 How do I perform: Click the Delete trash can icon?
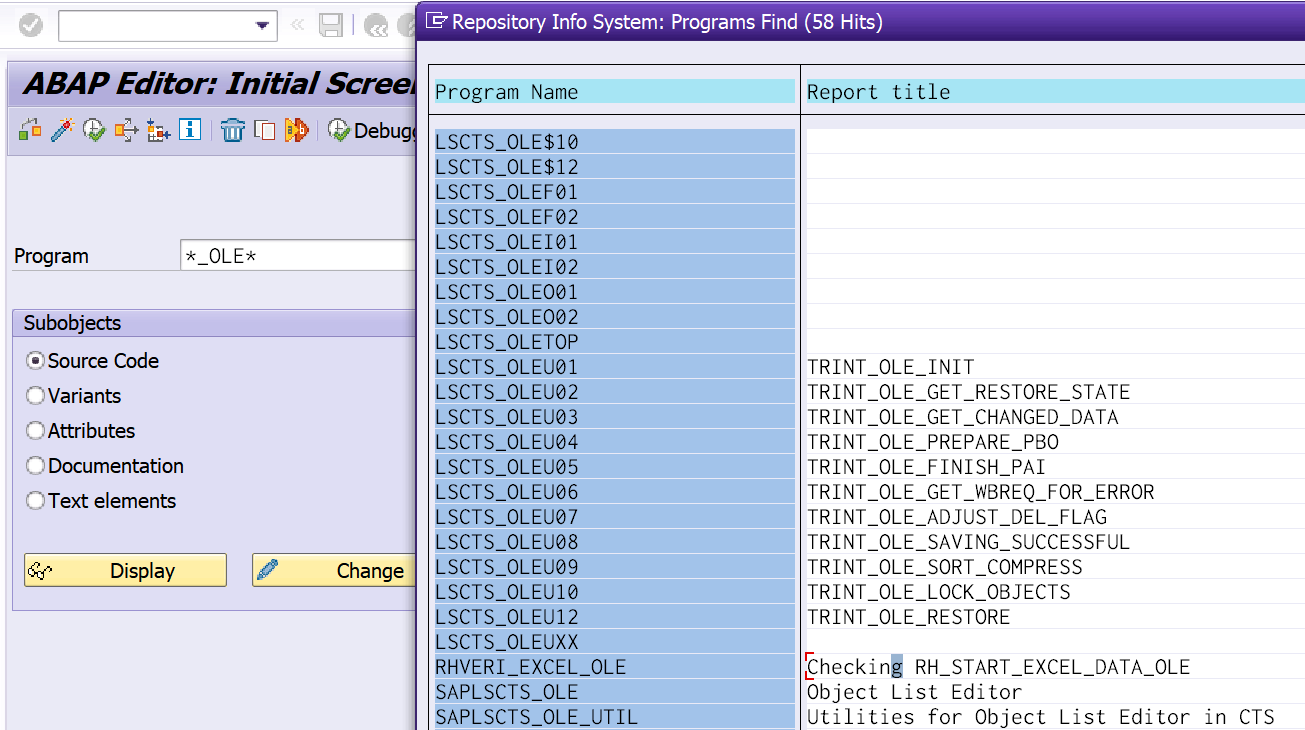(233, 130)
